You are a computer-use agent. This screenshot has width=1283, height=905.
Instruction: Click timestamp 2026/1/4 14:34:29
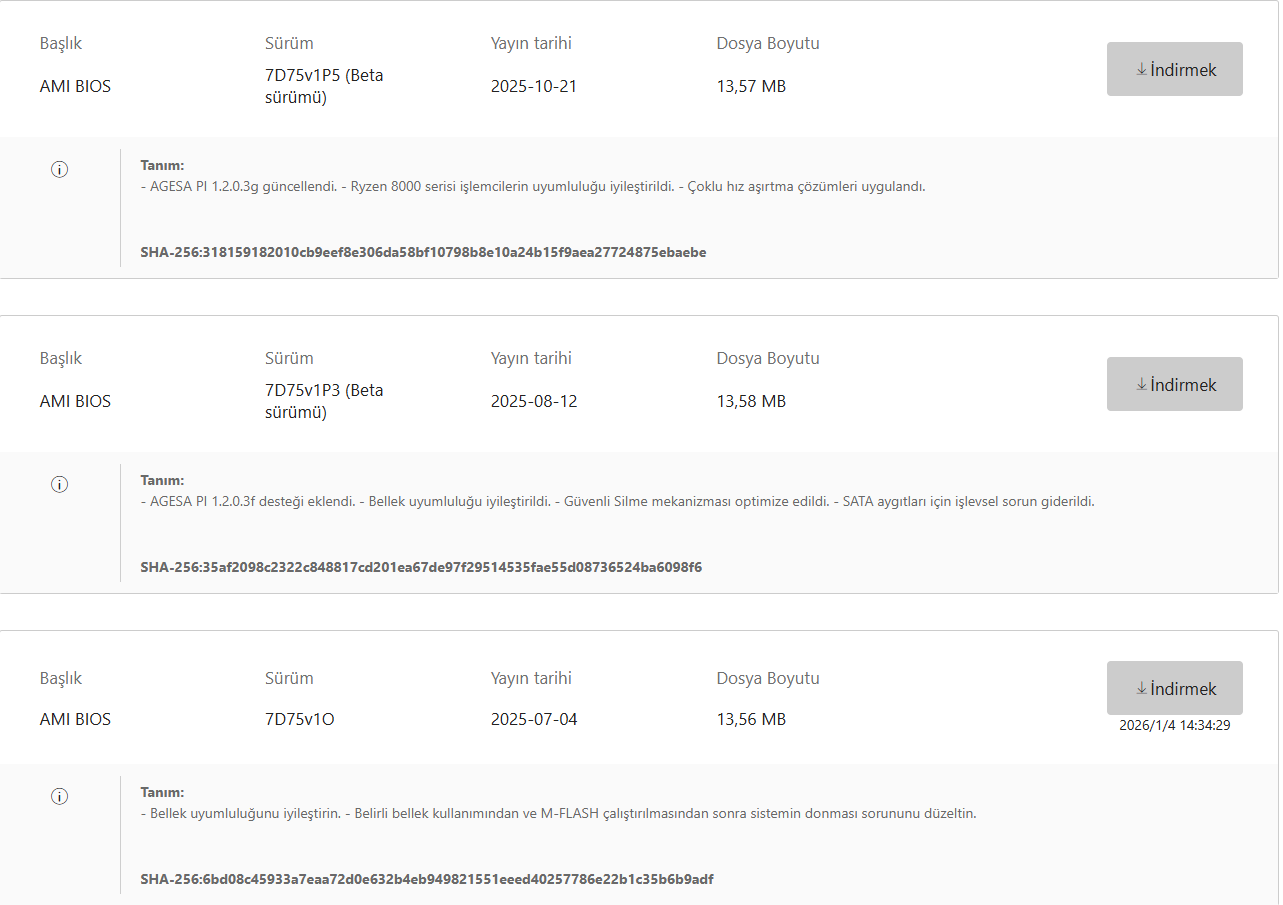pos(1174,725)
